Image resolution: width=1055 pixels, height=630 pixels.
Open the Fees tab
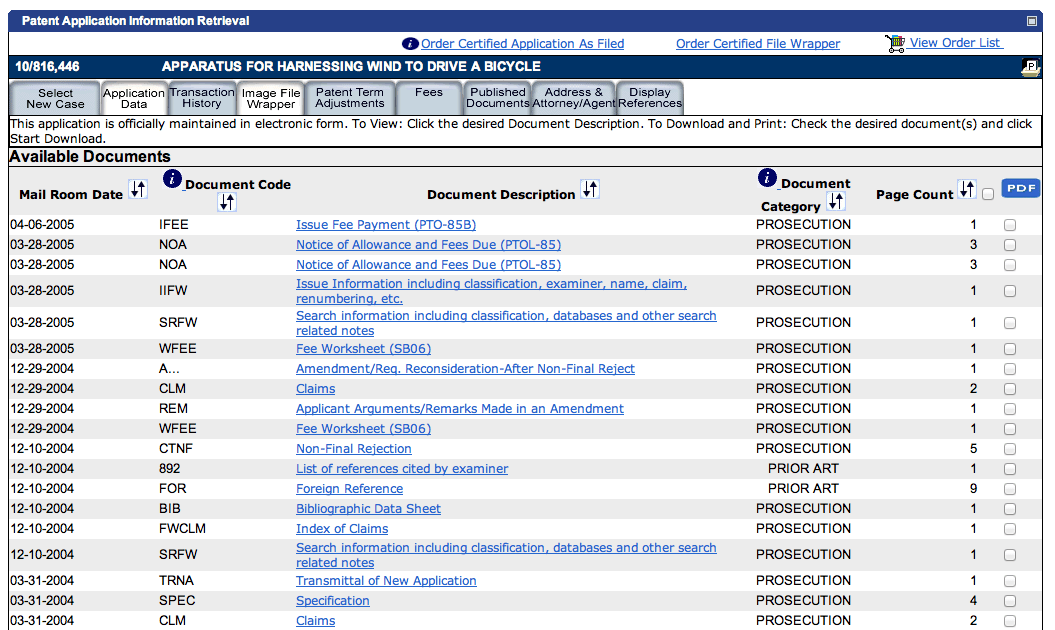click(x=429, y=93)
